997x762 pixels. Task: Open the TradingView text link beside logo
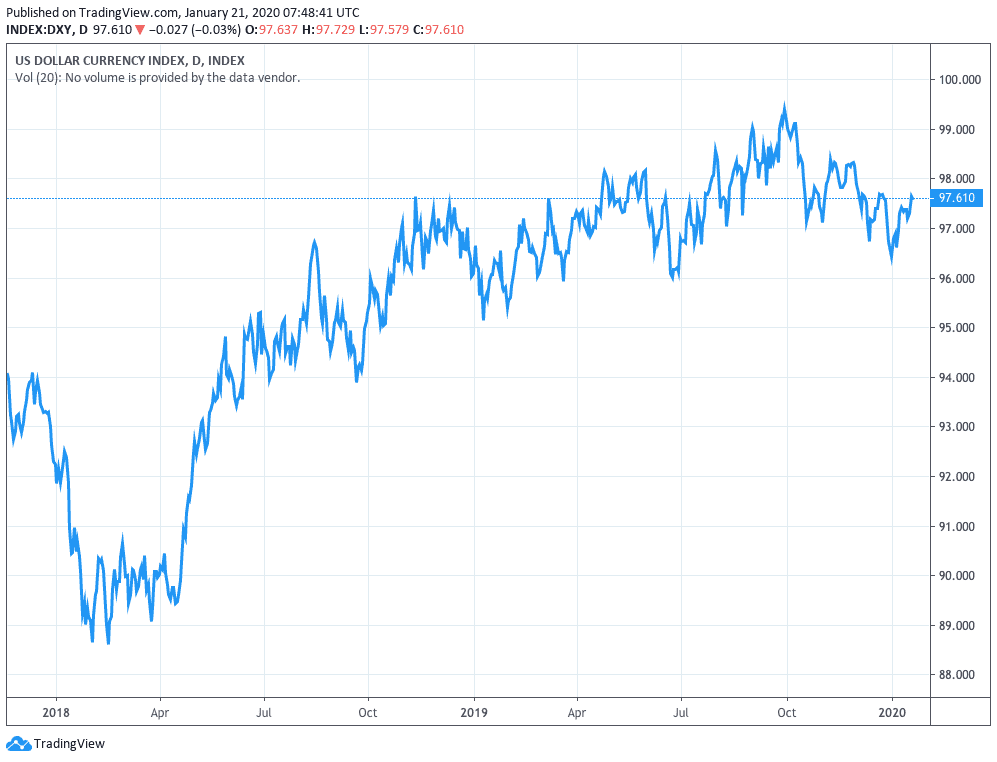69,744
